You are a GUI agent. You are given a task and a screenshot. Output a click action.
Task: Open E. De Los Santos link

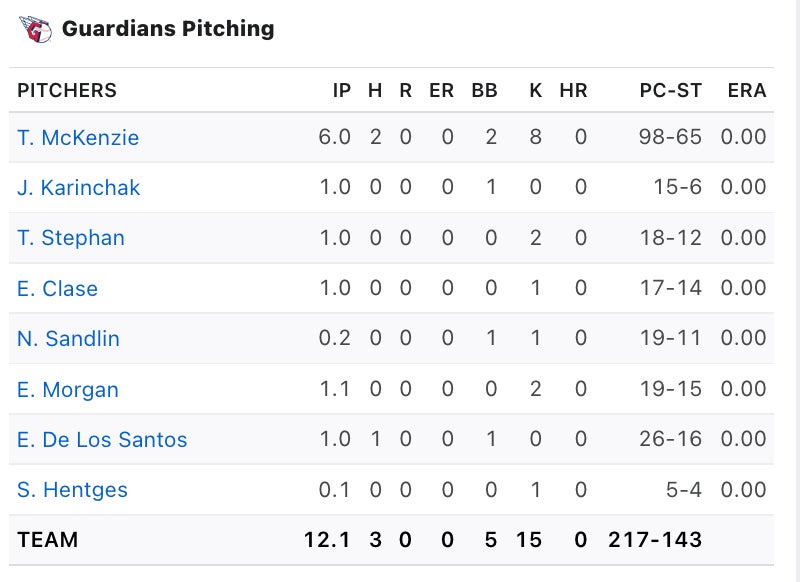[102, 440]
